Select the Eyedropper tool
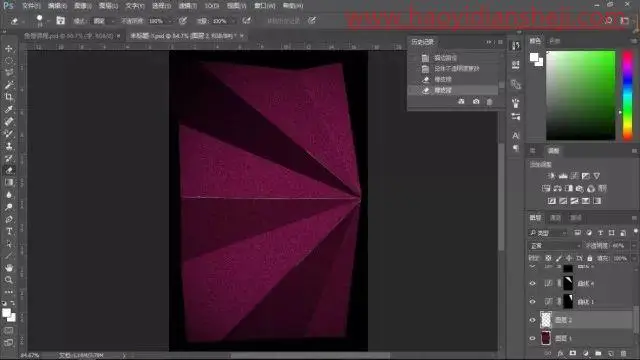Viewport: 640px width, 360px height. click(x=9, y=109)
